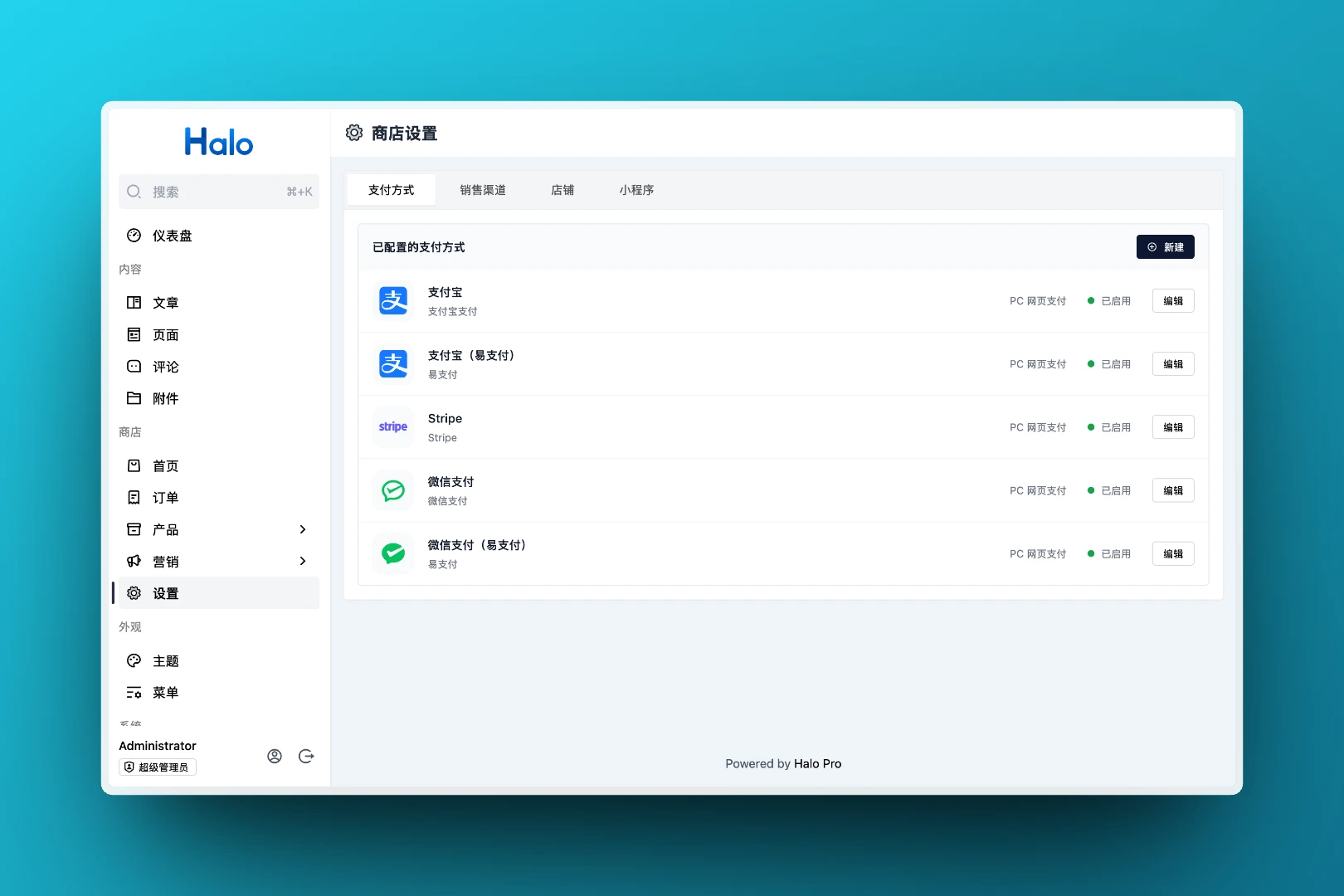Focus the 搜索 search field

point(219,192)
